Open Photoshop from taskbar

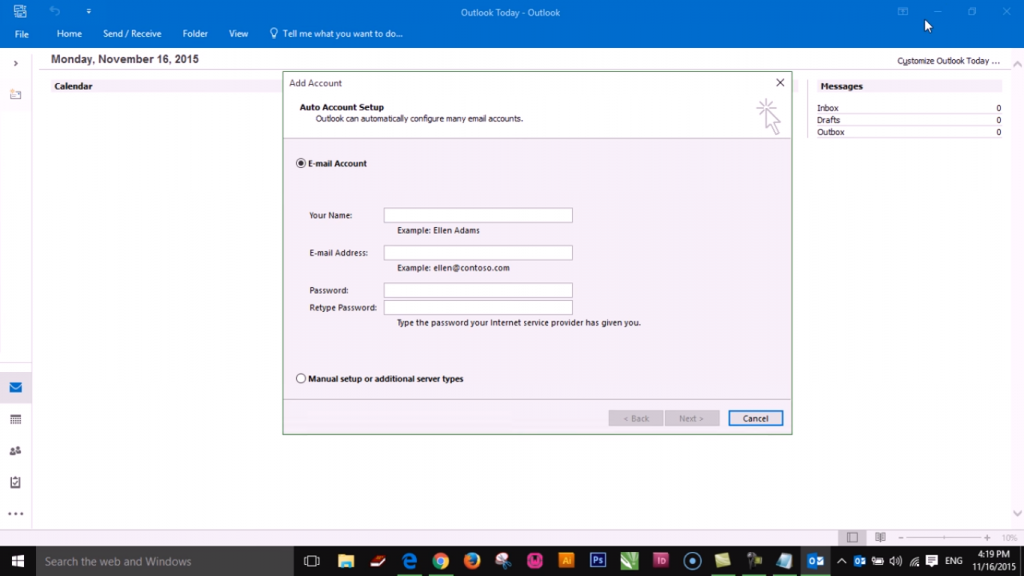coord(598,561)
